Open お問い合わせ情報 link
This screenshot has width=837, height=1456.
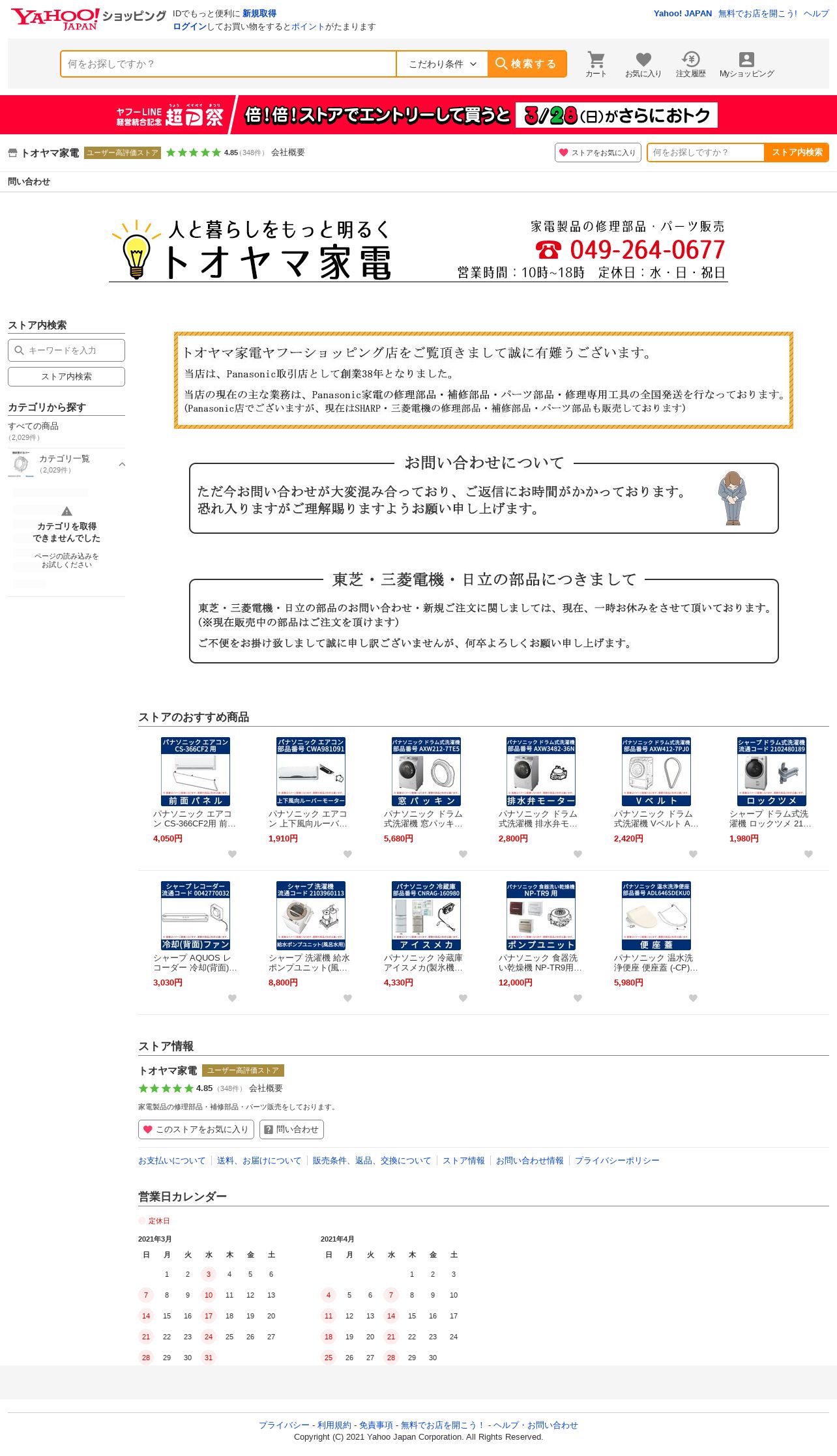pyautogui.click(x=529, y=1161)
